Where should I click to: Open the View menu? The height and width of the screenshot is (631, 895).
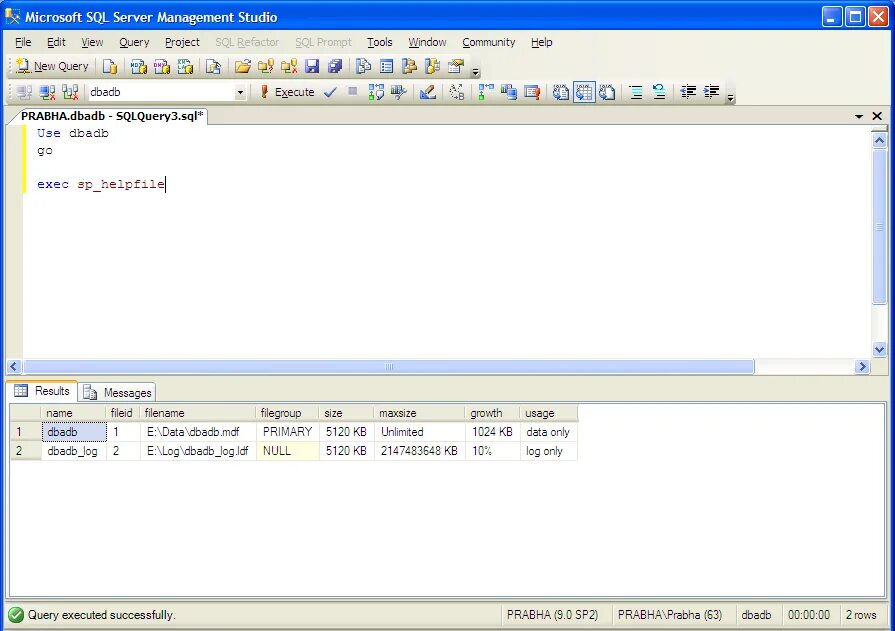coord(92,42)
